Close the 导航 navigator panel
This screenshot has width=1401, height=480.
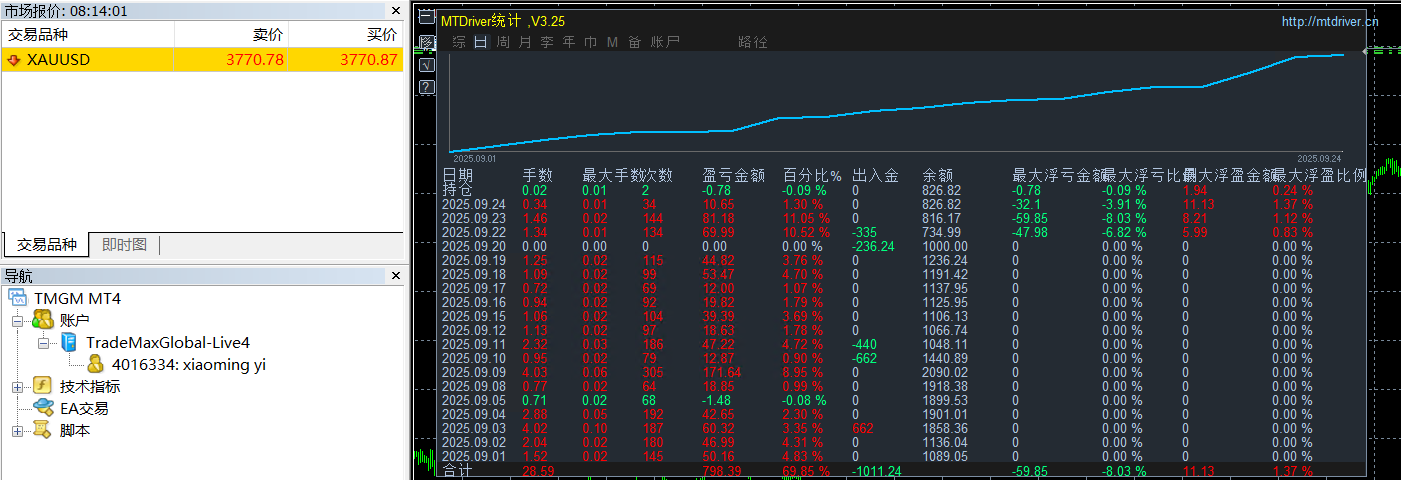(395, 276)
